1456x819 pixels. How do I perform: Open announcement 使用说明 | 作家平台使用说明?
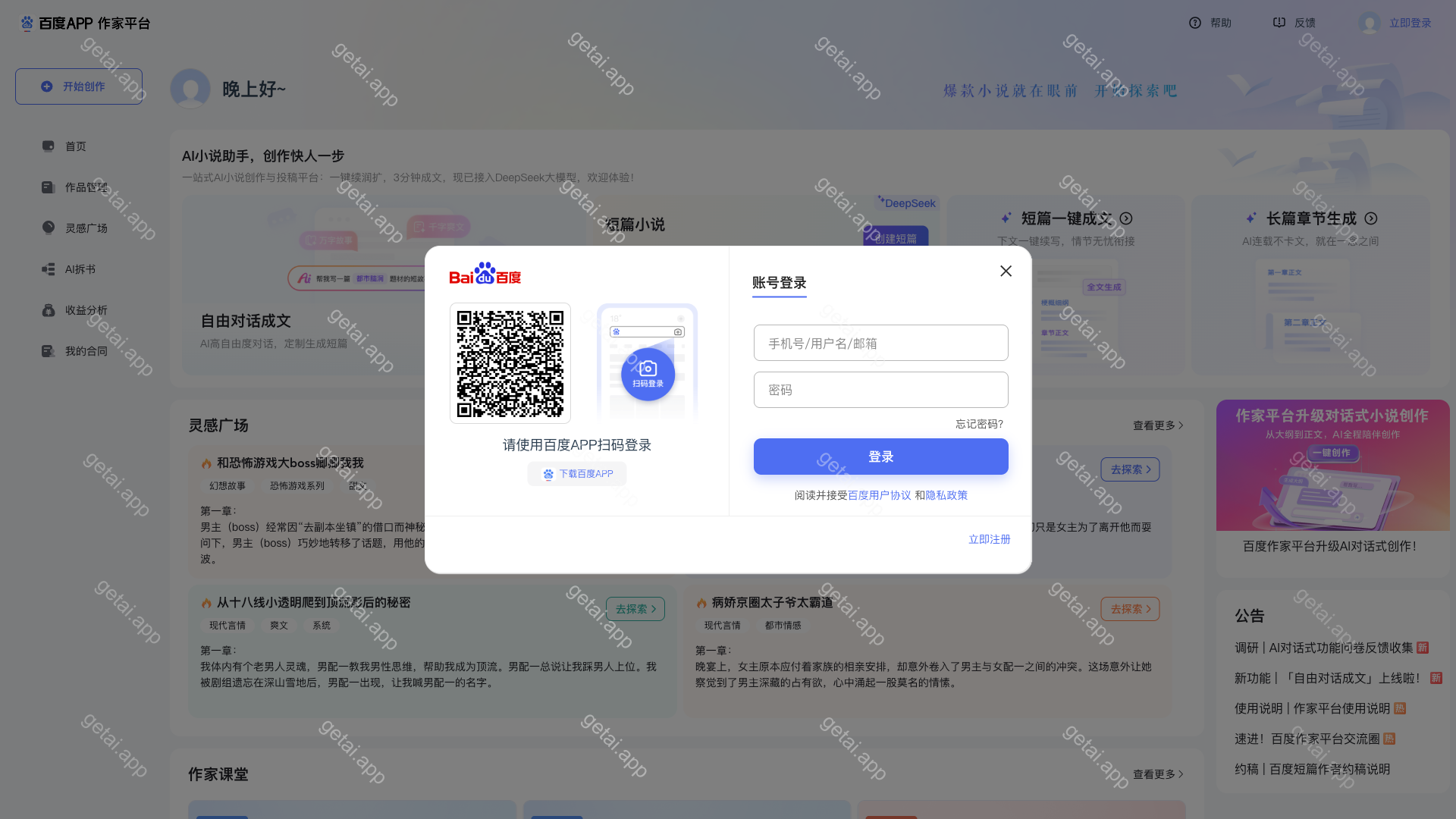point(1320,708)
